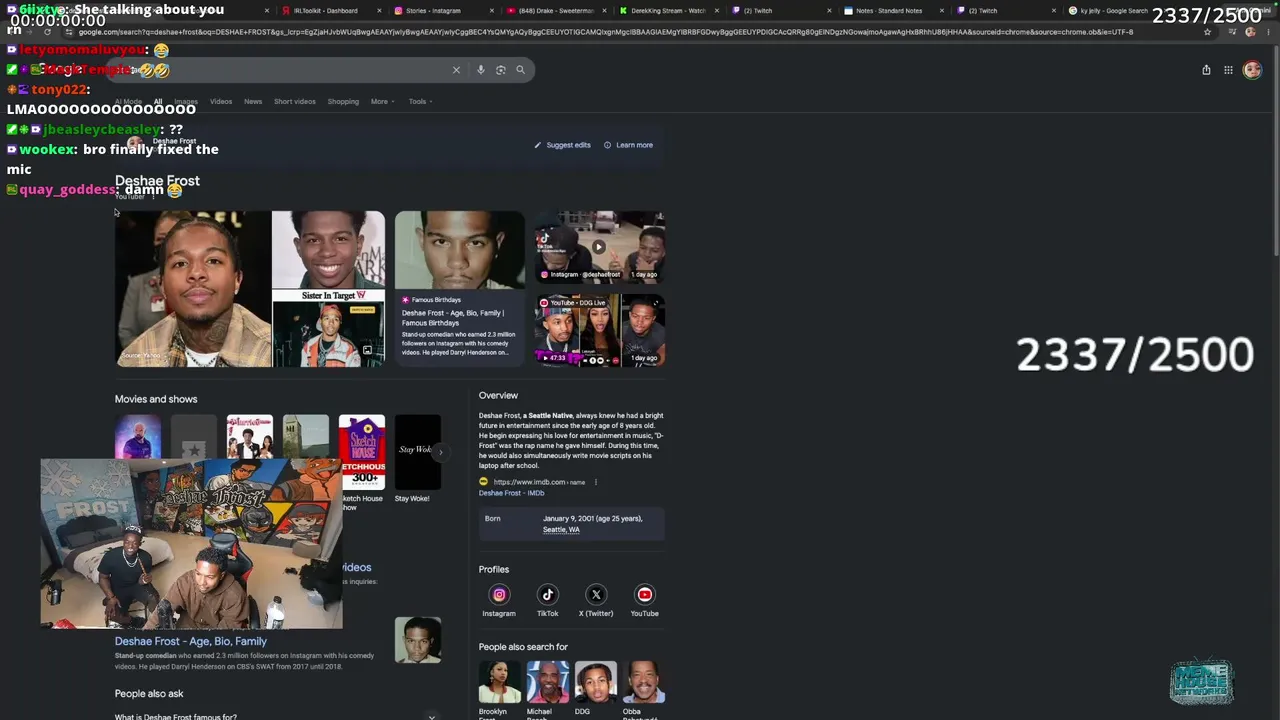
Task: Switch to the Drake - Sweeterman tab
Action: pos(556,11)
